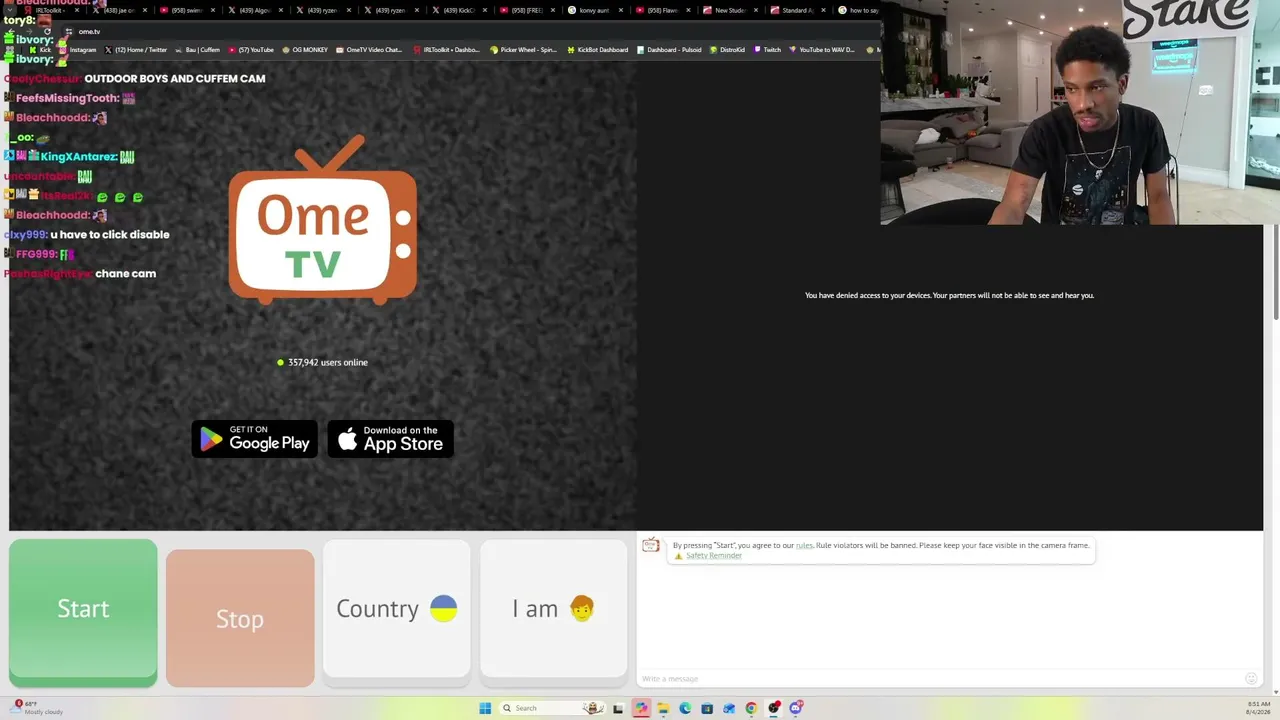
Task: Open the OBS app on the taskbar
Action: point(774,708)
